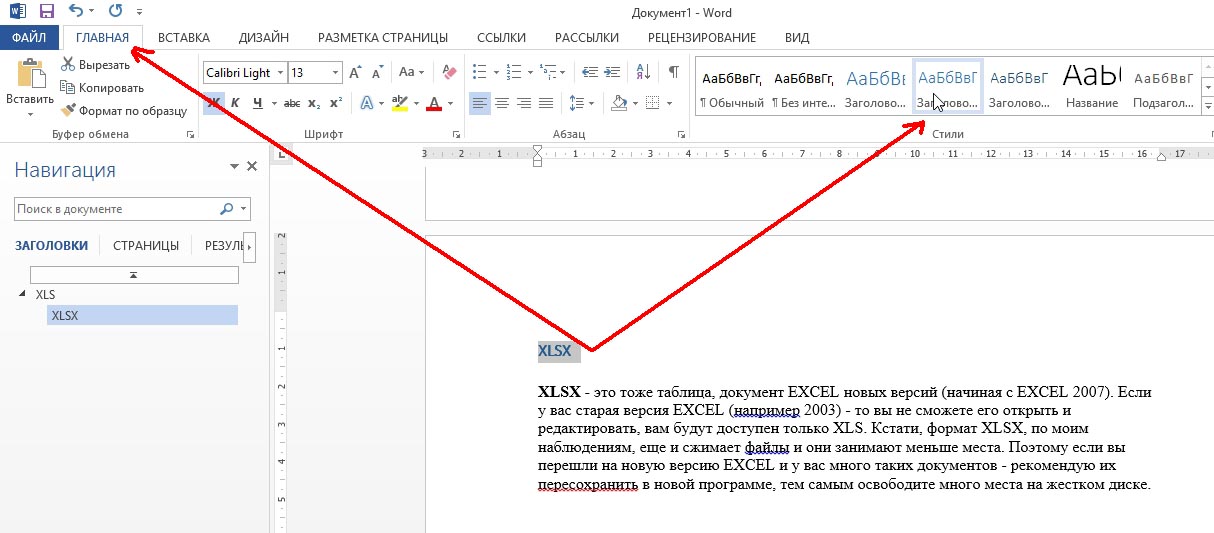This screenshot has width=1214, height=533.
Task: Click the paragraph borders icon
Action: click(652, 103)
